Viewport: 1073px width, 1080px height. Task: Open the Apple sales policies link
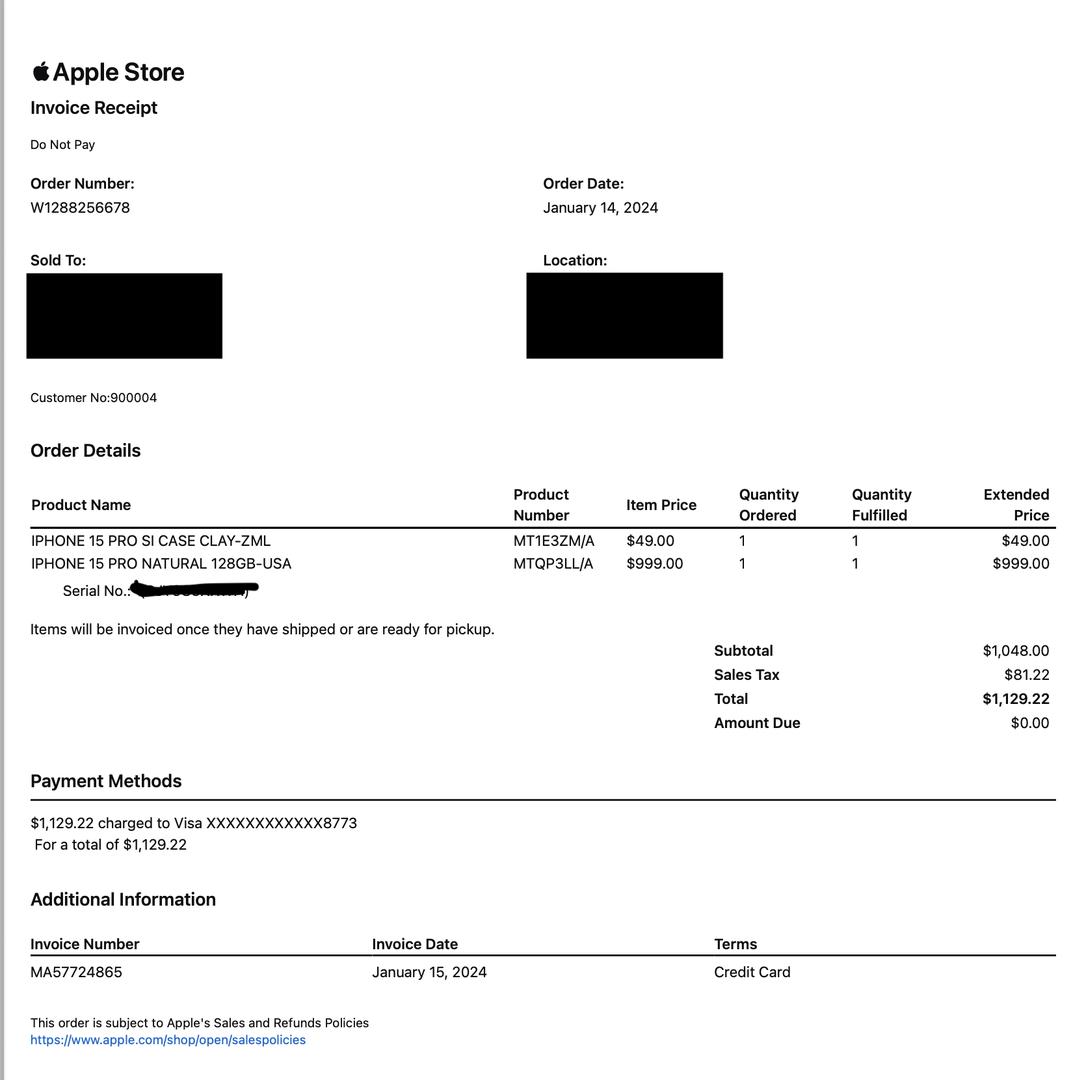168,1039
